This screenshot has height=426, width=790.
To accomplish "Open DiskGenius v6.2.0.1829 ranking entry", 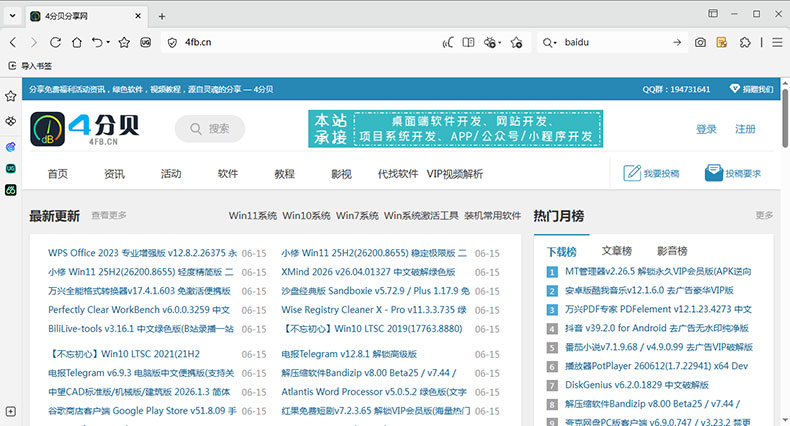I will tap(637, 385).
